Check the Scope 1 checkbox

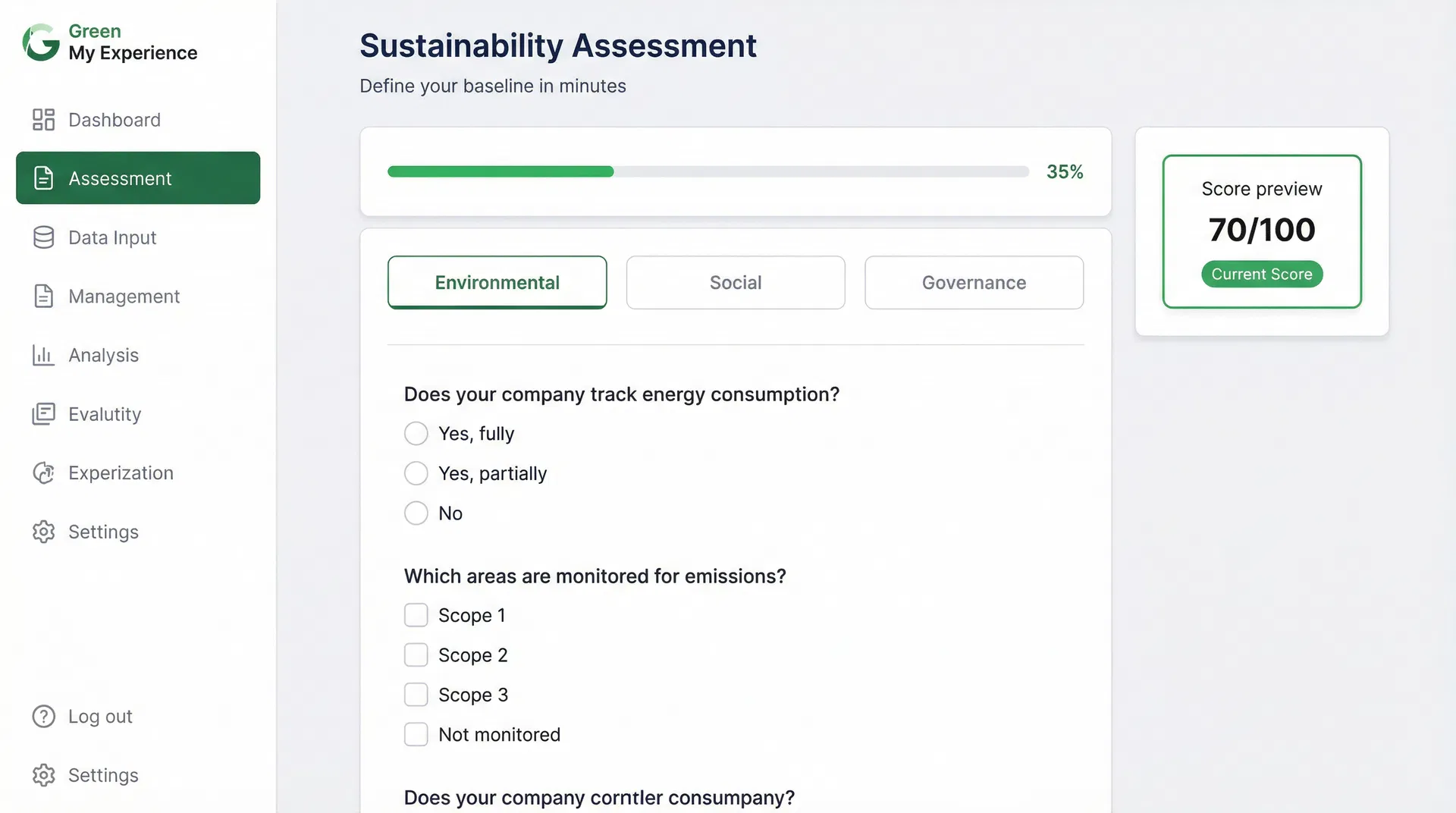[x=416, y=615]
